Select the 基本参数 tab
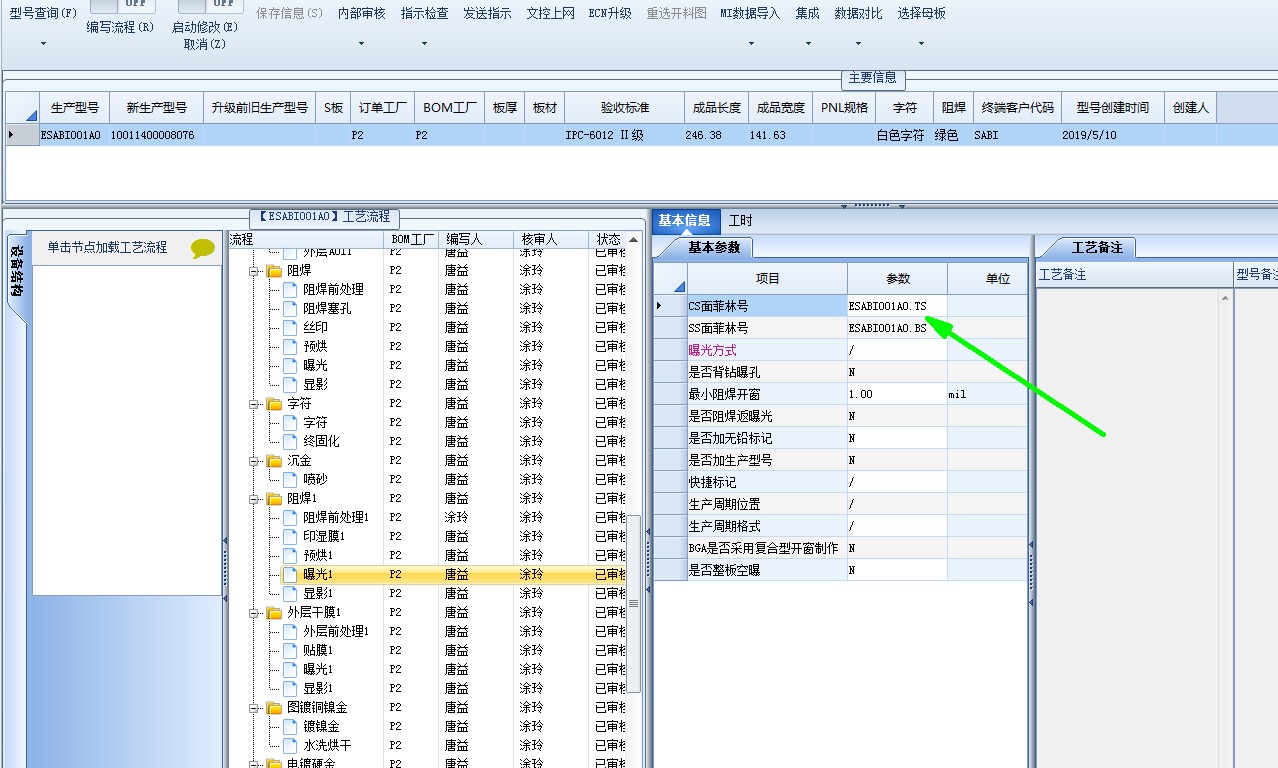Screen dimensions: 1278x768 click(714, 247)
